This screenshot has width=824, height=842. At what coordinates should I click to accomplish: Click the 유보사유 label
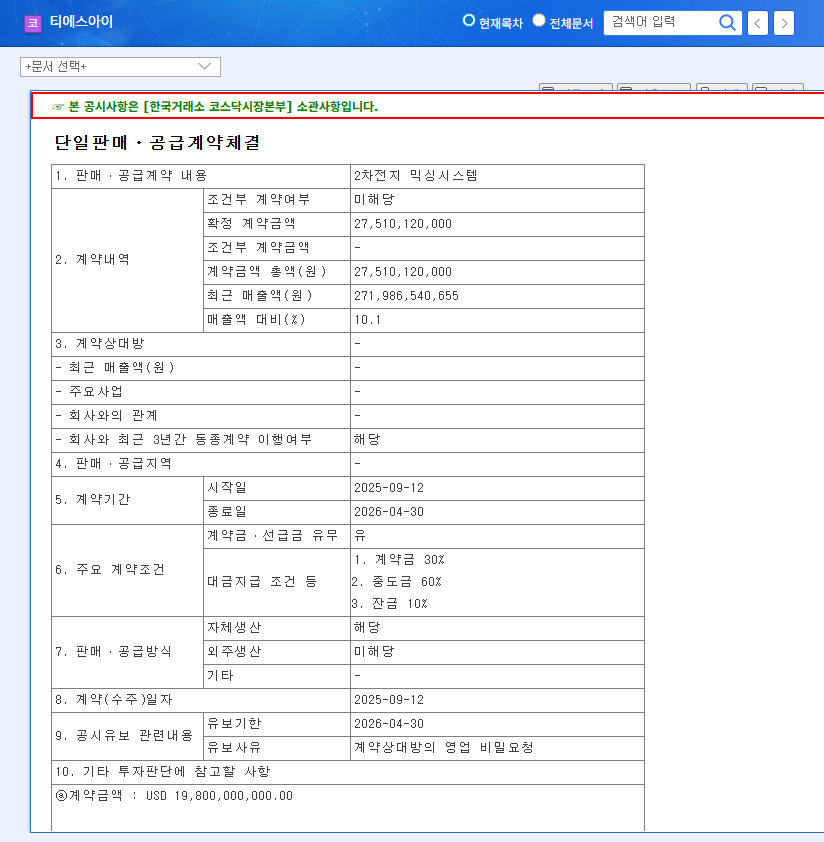click(x=234, y=747)
